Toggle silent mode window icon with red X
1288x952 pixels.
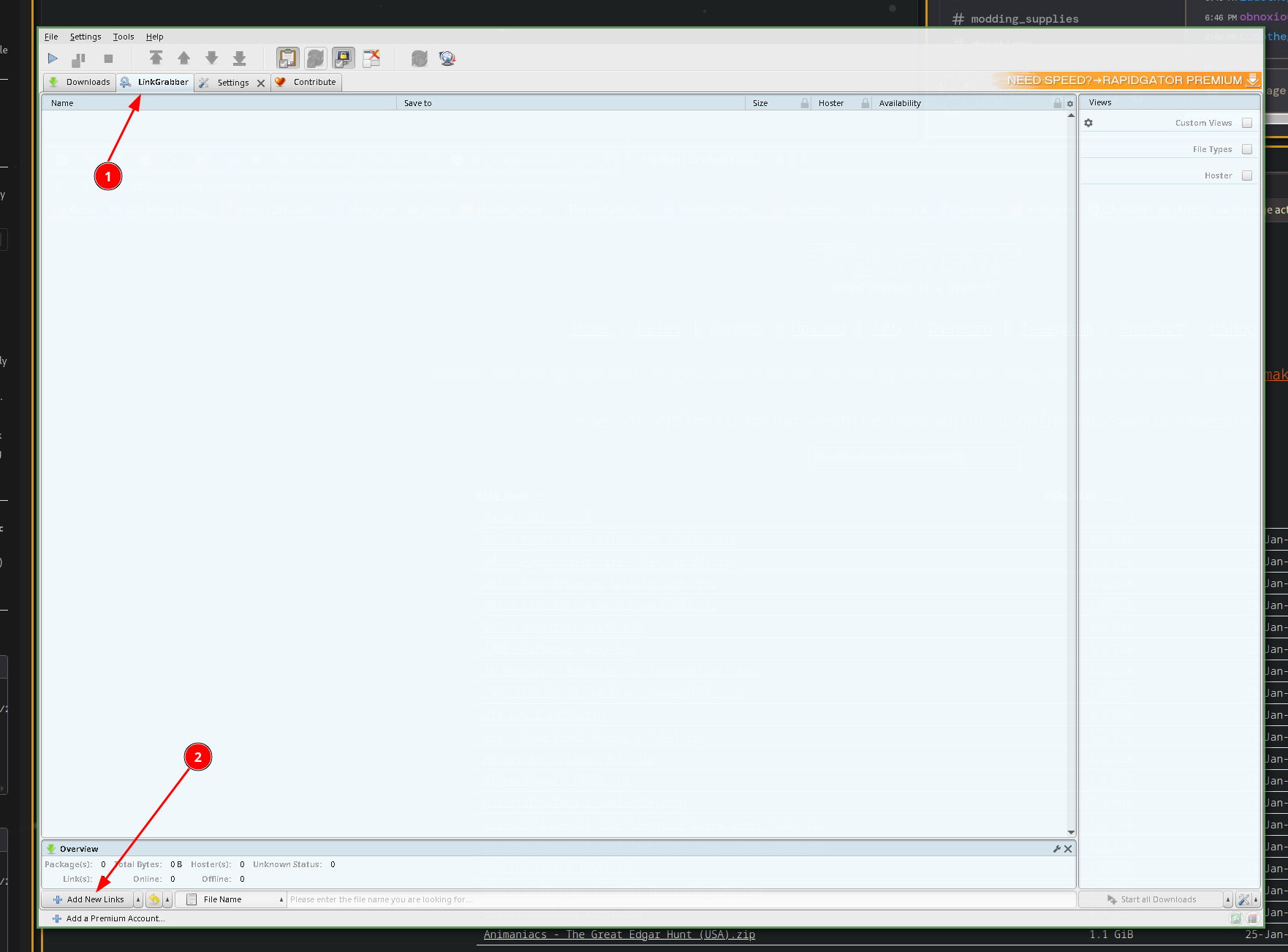tap(371, 58)
